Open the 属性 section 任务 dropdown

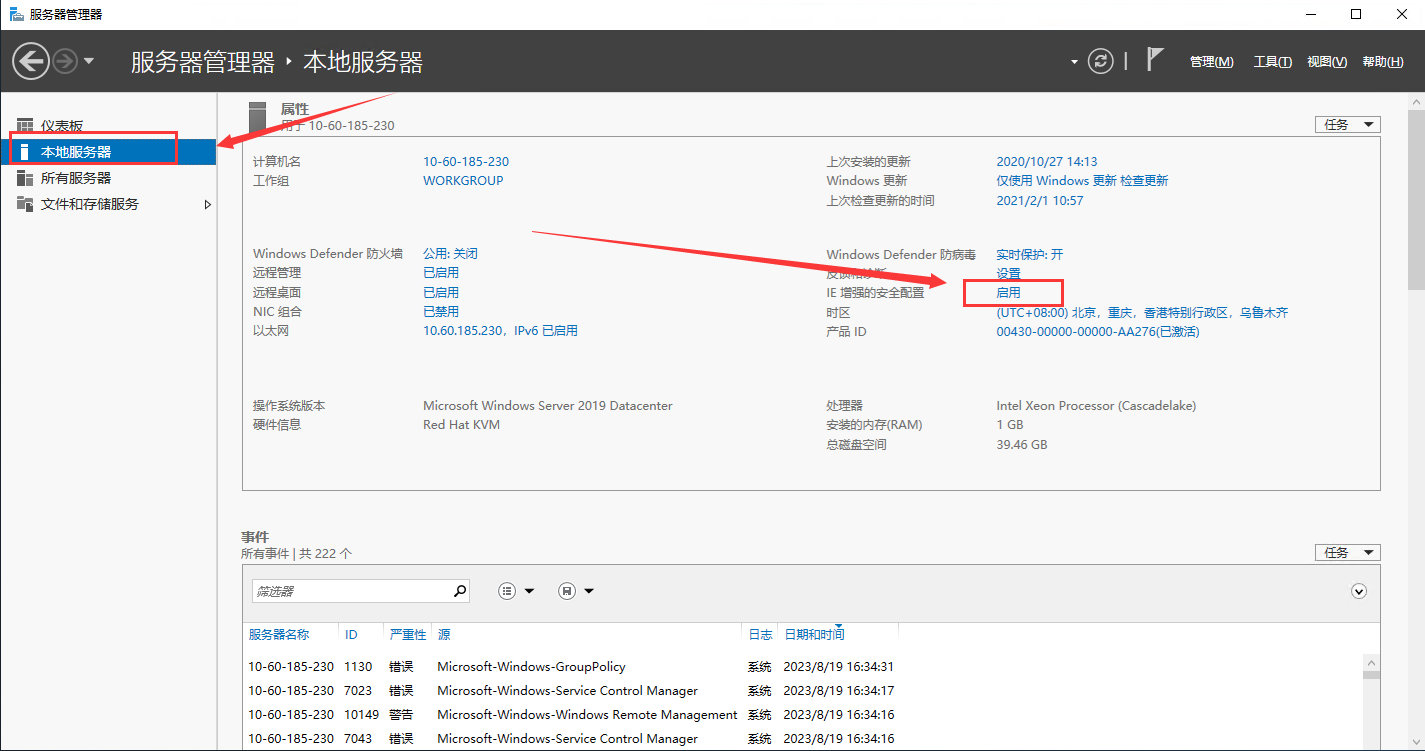pyautogui.click(x=1347, y=124)
